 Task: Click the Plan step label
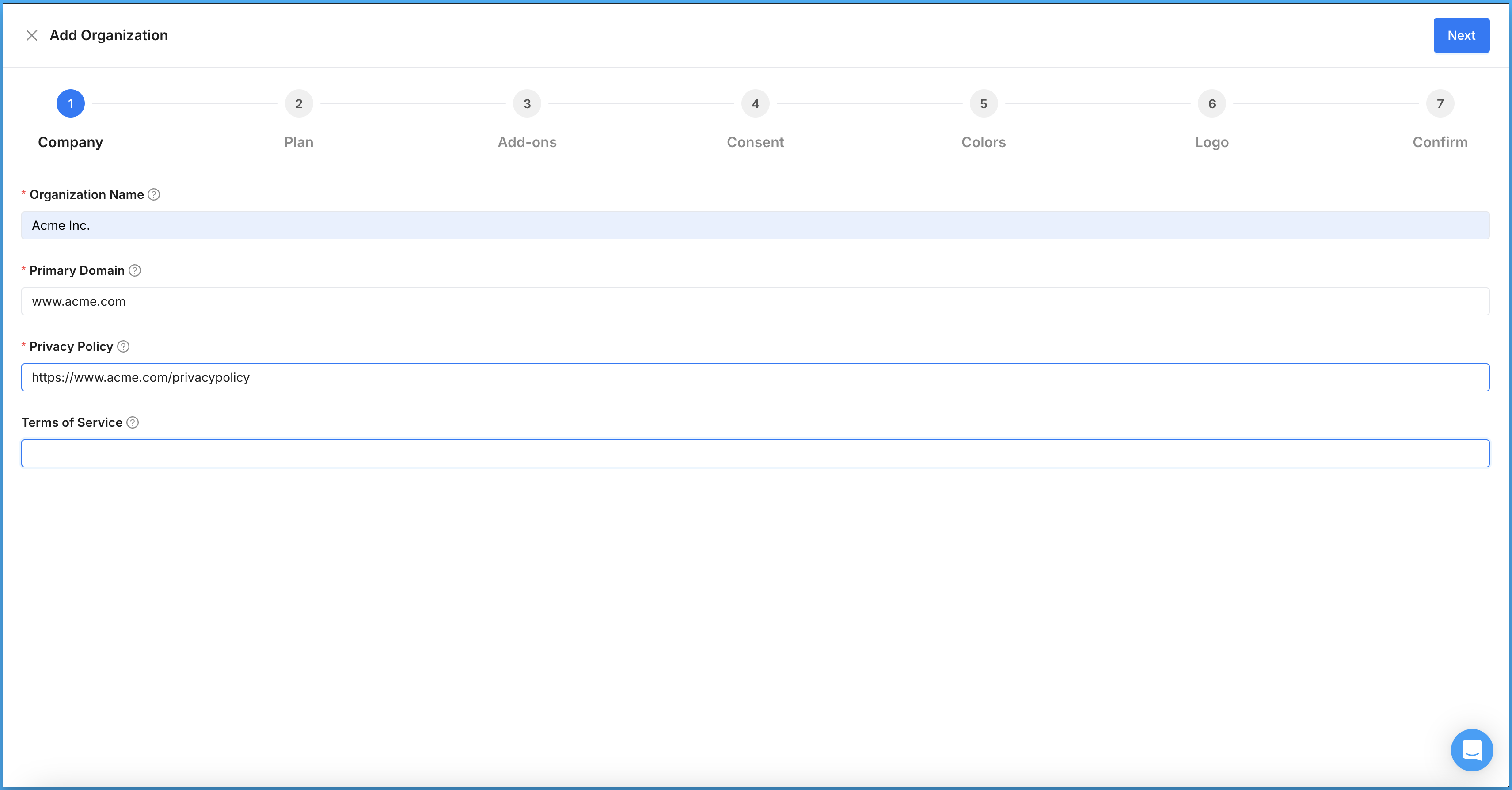pyautogui.click(x=299, y=142)
